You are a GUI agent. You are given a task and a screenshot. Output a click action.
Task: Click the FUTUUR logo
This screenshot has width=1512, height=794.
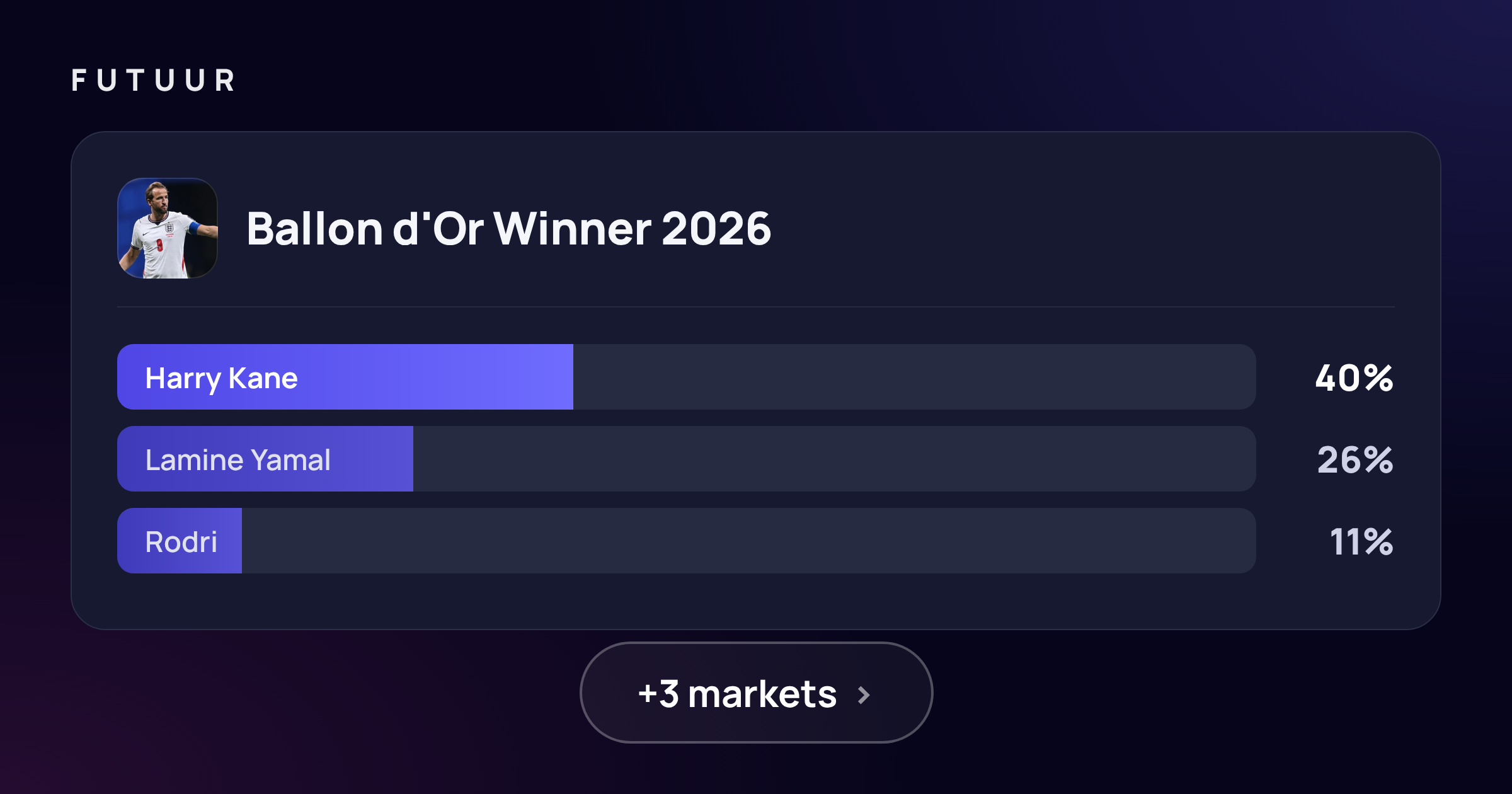click(153, 81)
